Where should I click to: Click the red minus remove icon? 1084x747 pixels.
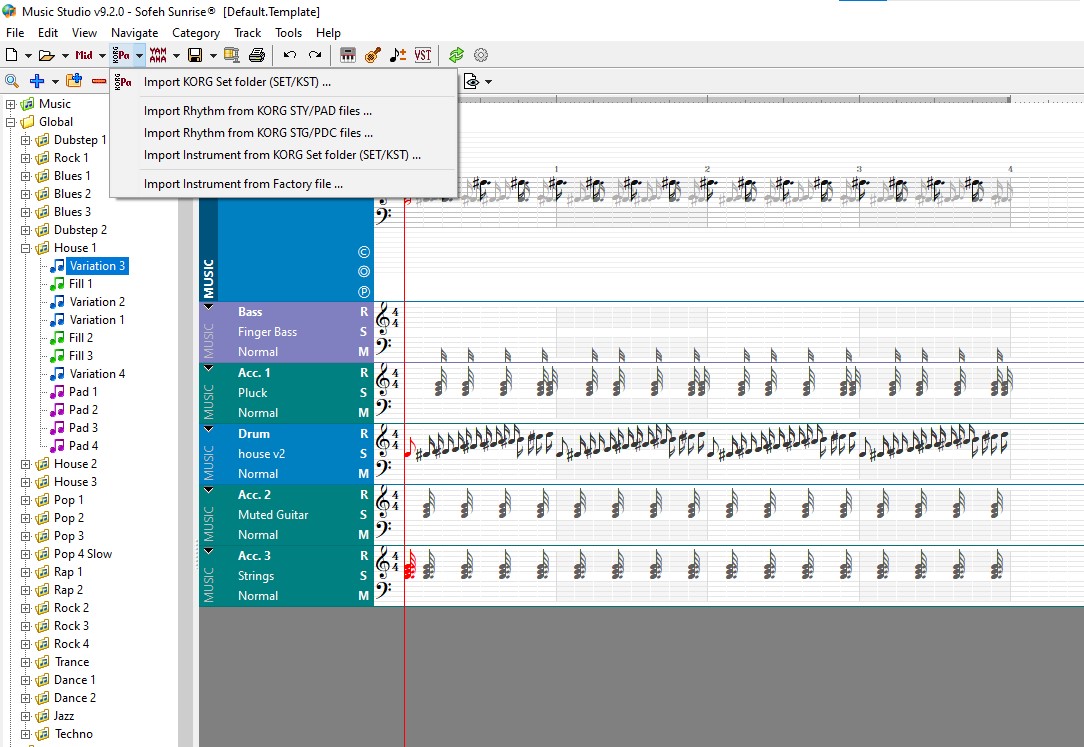pos(99,81)
